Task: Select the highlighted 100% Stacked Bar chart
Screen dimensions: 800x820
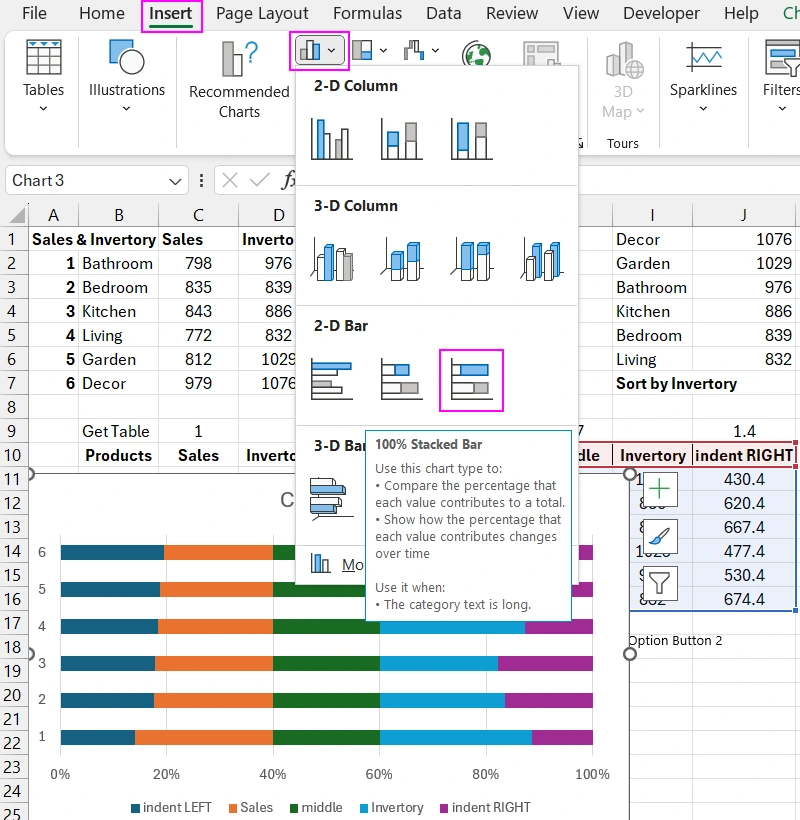Action: (471, 380)
